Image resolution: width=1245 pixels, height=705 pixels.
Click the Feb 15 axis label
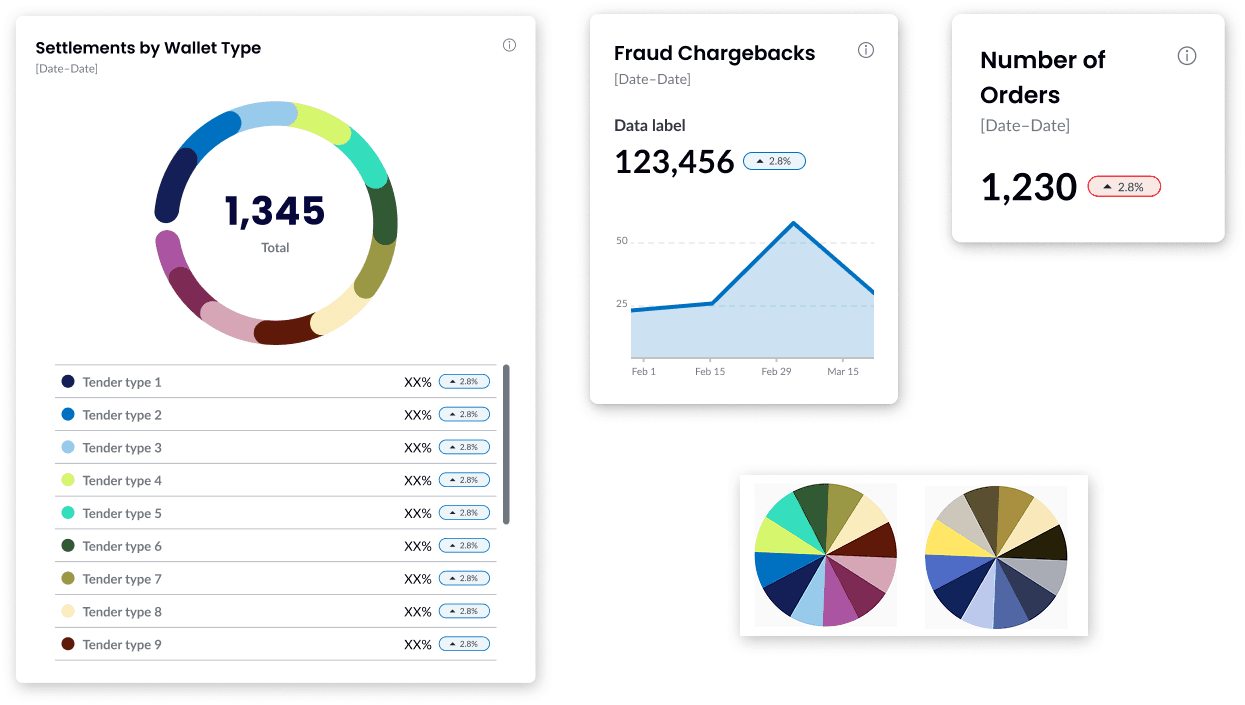[710, 371]
